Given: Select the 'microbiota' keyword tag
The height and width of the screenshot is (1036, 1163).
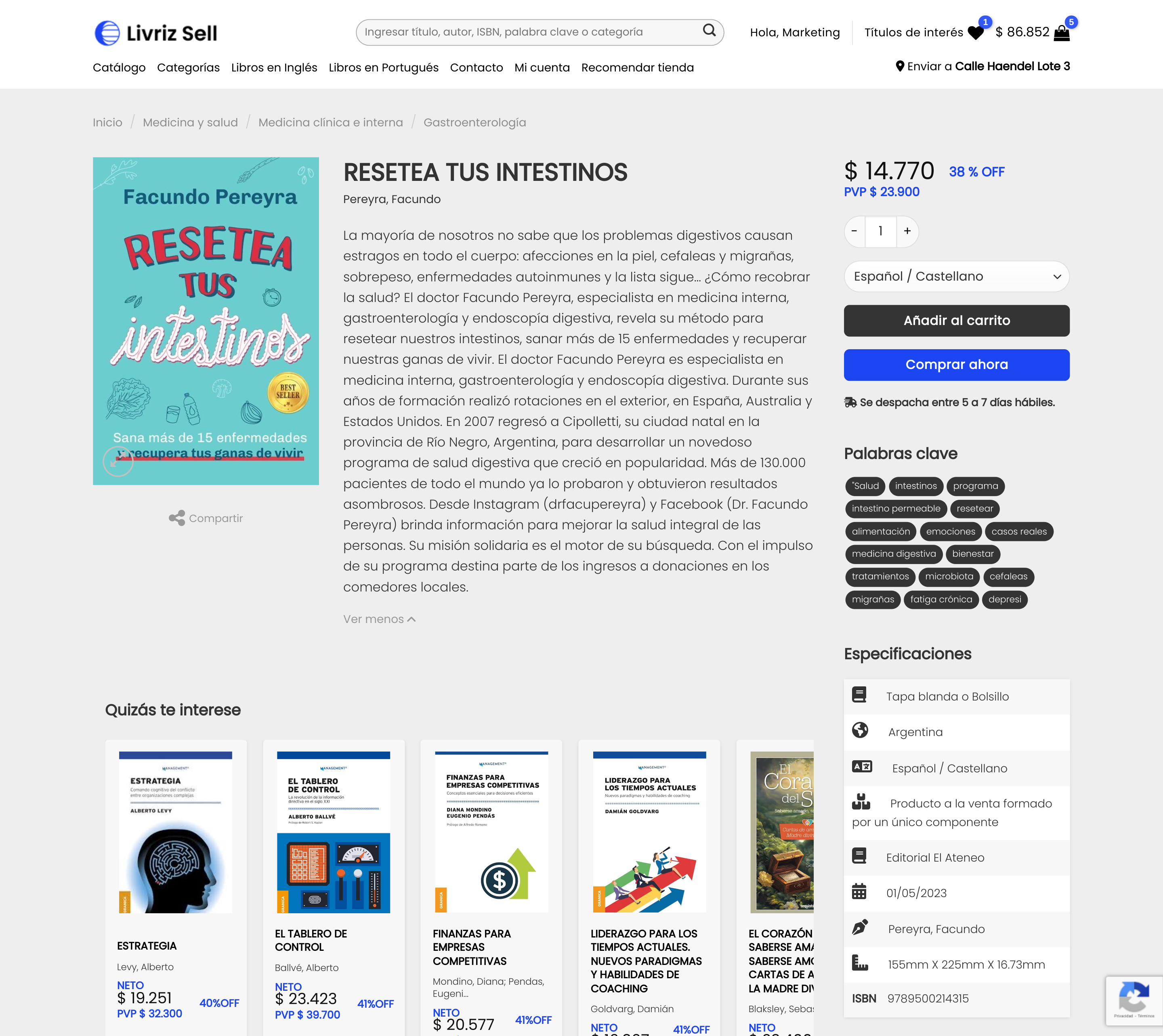Looking at the screenshot, I should [x=949, y=577].
